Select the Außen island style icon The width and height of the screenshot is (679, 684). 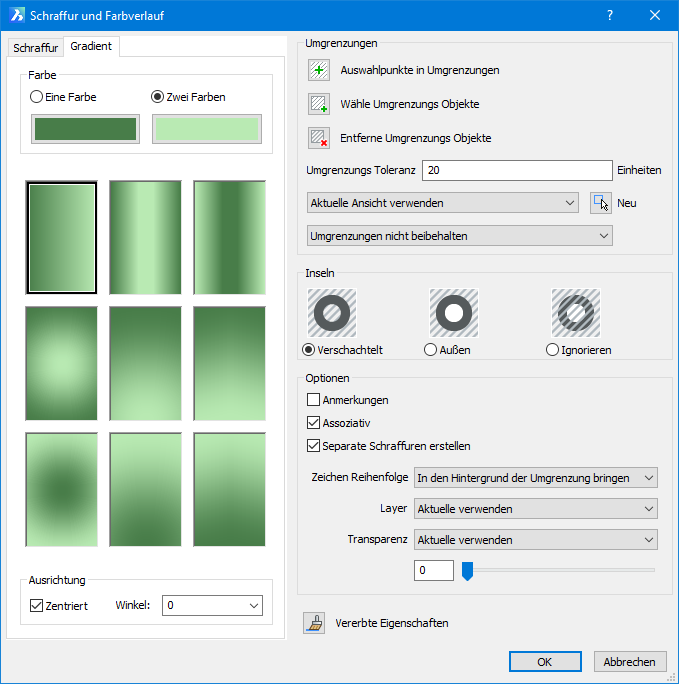point(454,313)
